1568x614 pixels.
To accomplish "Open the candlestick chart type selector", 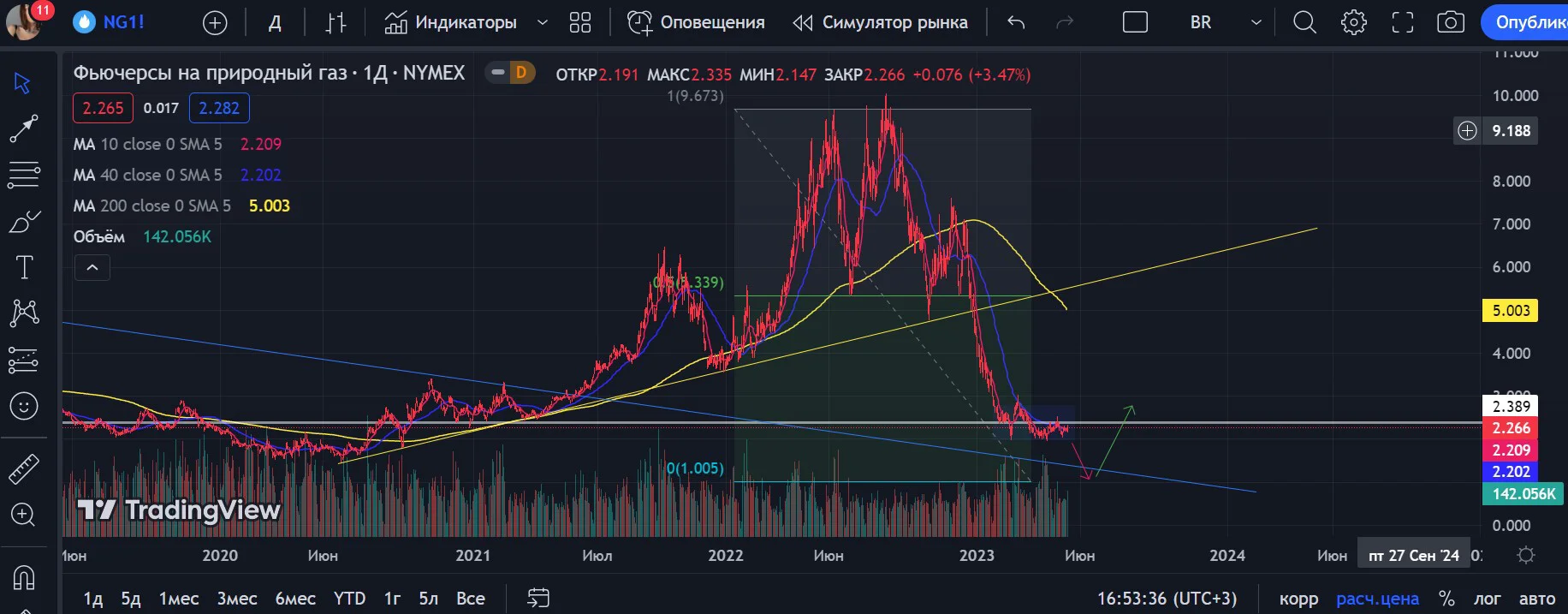I will click(336, 23).
